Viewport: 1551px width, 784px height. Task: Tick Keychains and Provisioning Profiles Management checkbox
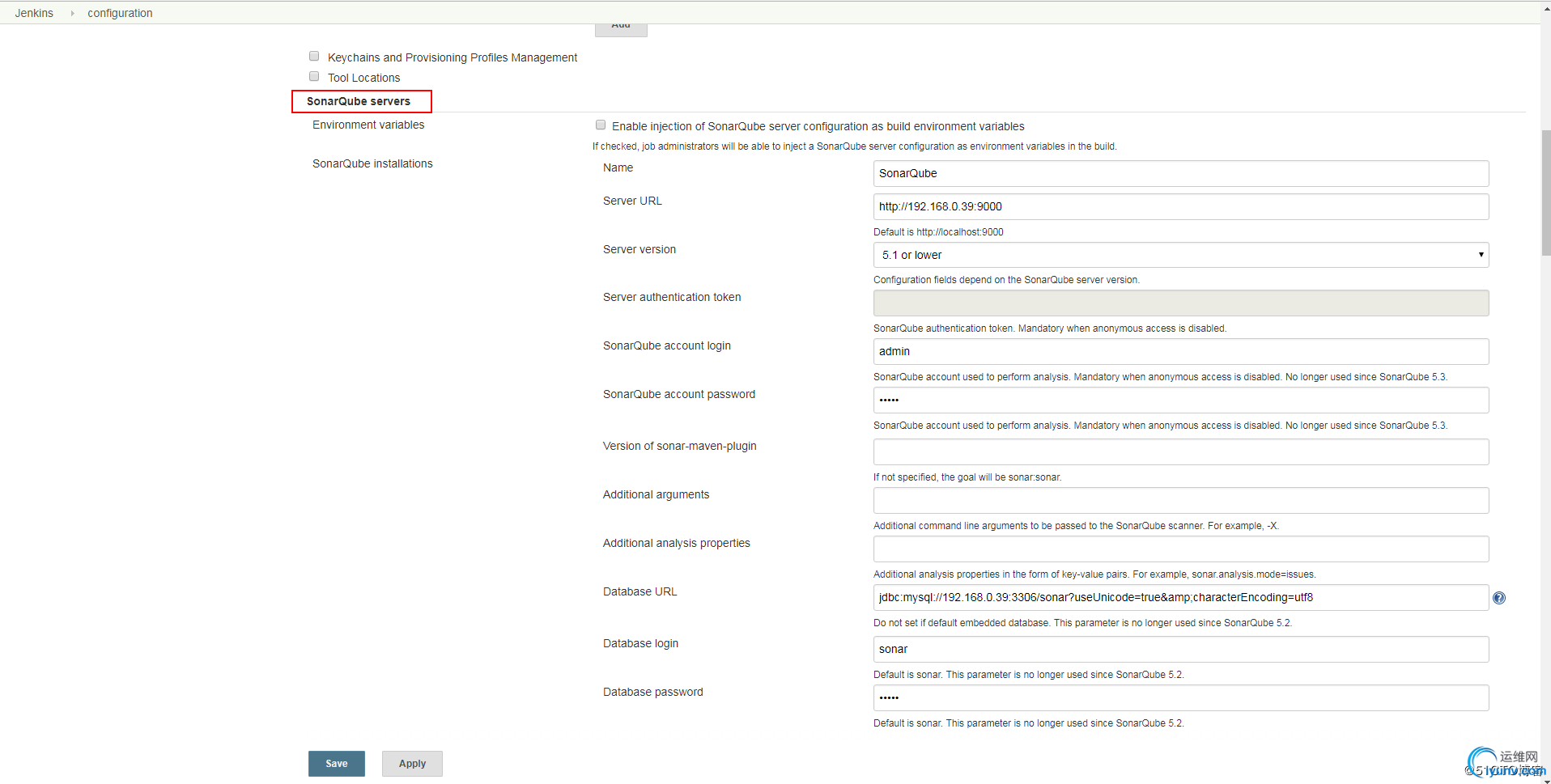pos(314,56)
